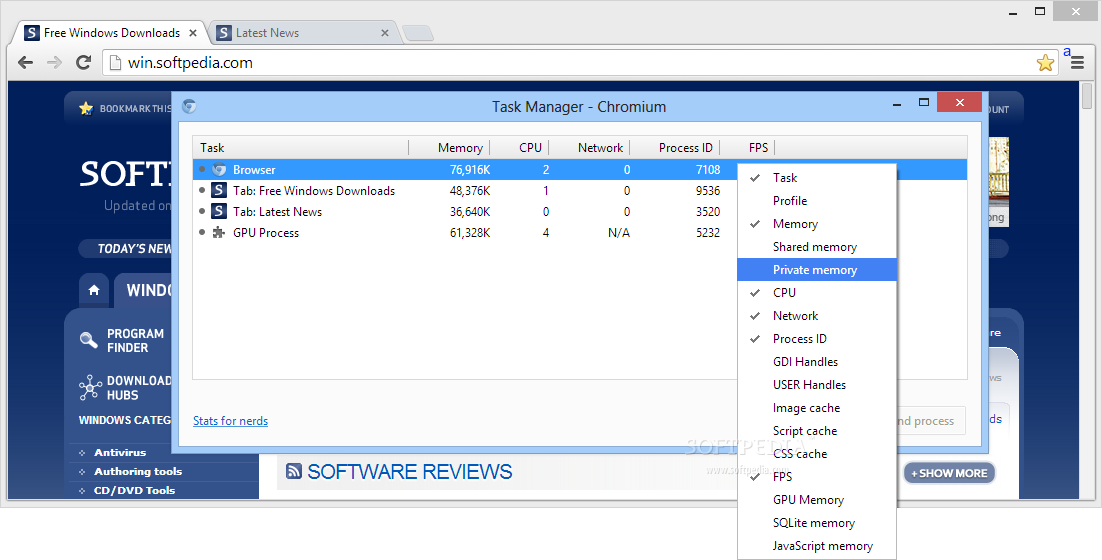Close the Free Windows Downloads tab
Viewport: 1102px width, 560px height.
point(193,33)
